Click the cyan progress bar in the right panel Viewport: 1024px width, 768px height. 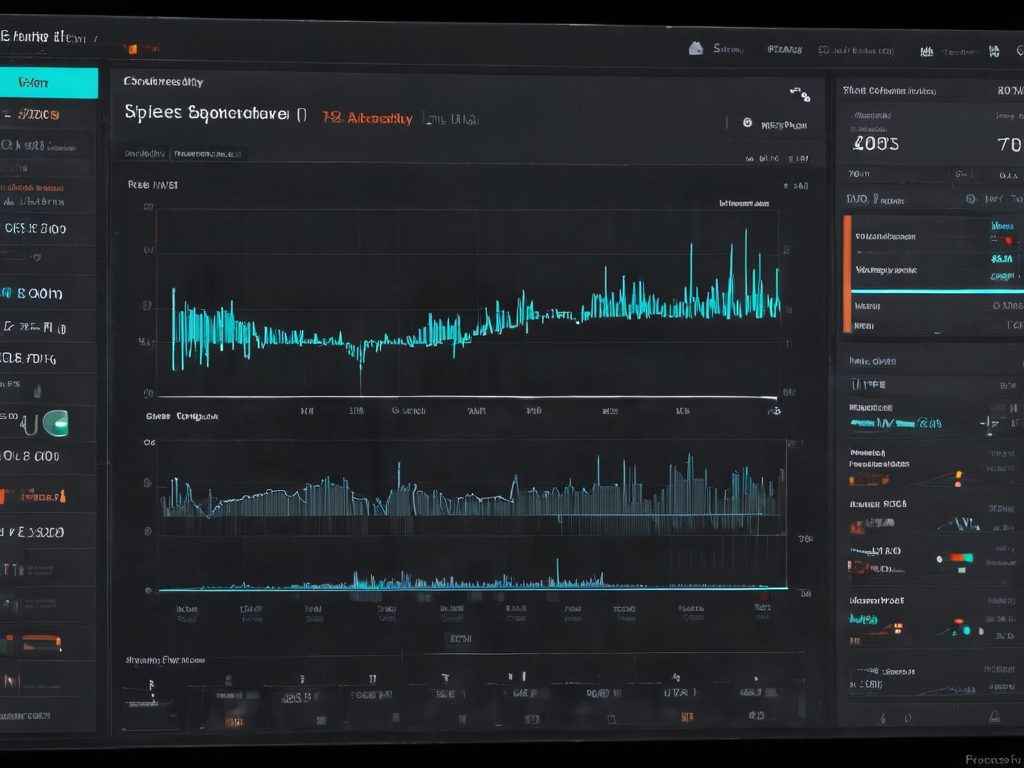pos(937,291)
